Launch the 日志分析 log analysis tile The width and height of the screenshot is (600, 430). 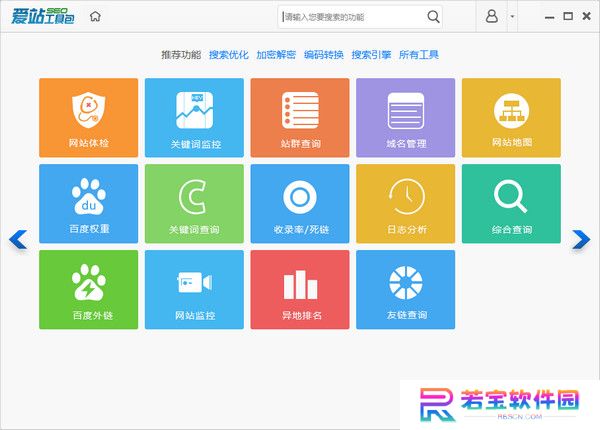(406, 204)
